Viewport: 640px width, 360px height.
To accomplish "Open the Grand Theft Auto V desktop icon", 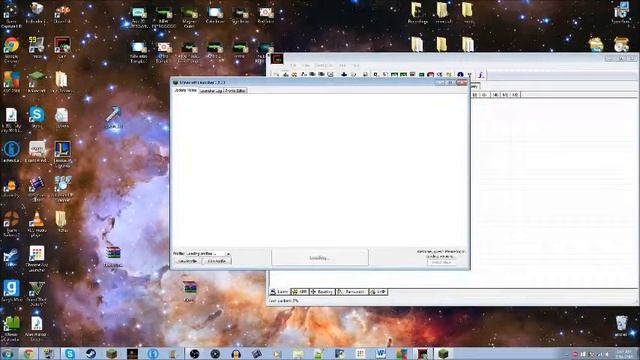I will click(x=37, y=293).
